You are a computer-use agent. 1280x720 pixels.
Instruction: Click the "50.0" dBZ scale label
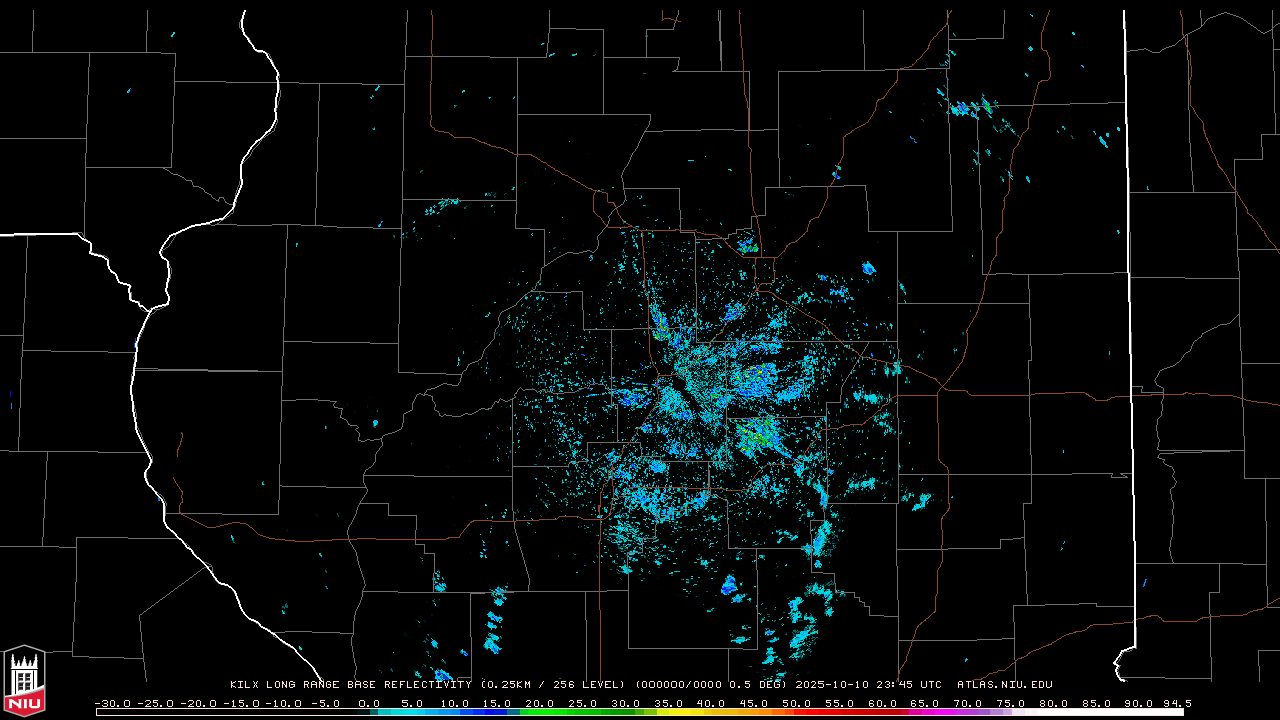coord(797,703)
